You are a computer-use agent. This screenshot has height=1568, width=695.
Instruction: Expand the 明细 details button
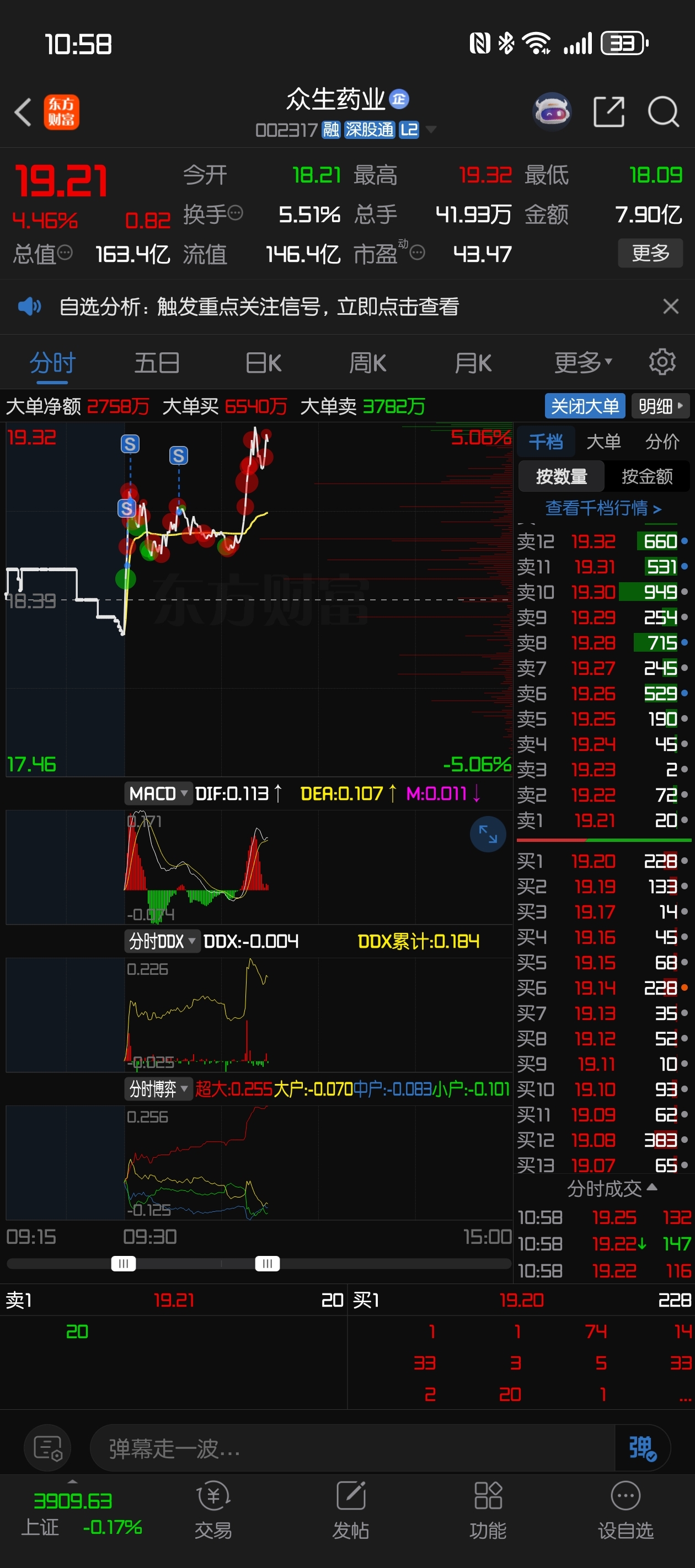pyautogui.click(x=660, y=405)
